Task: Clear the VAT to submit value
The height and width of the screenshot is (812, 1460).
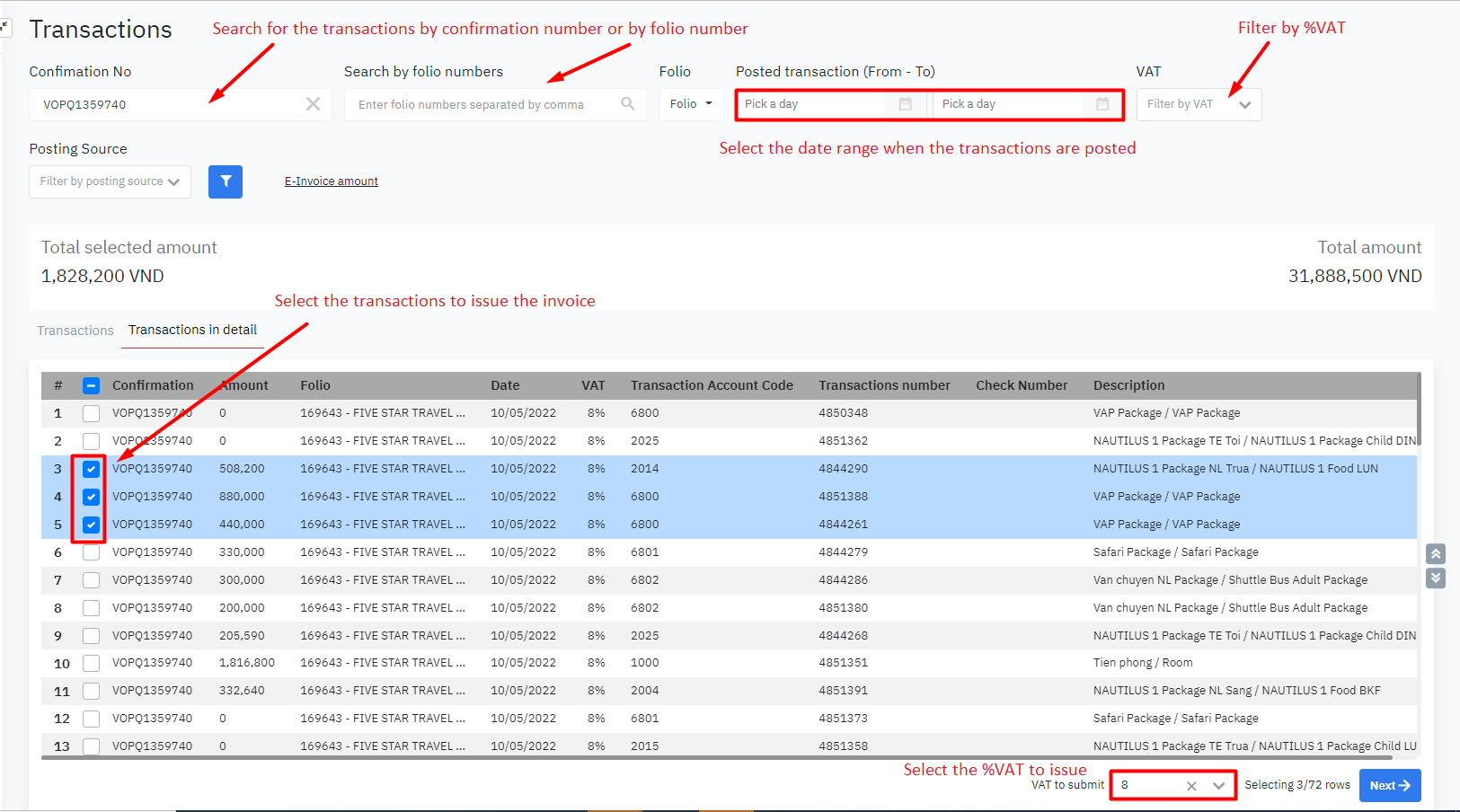Action: tap(1191, 786)
